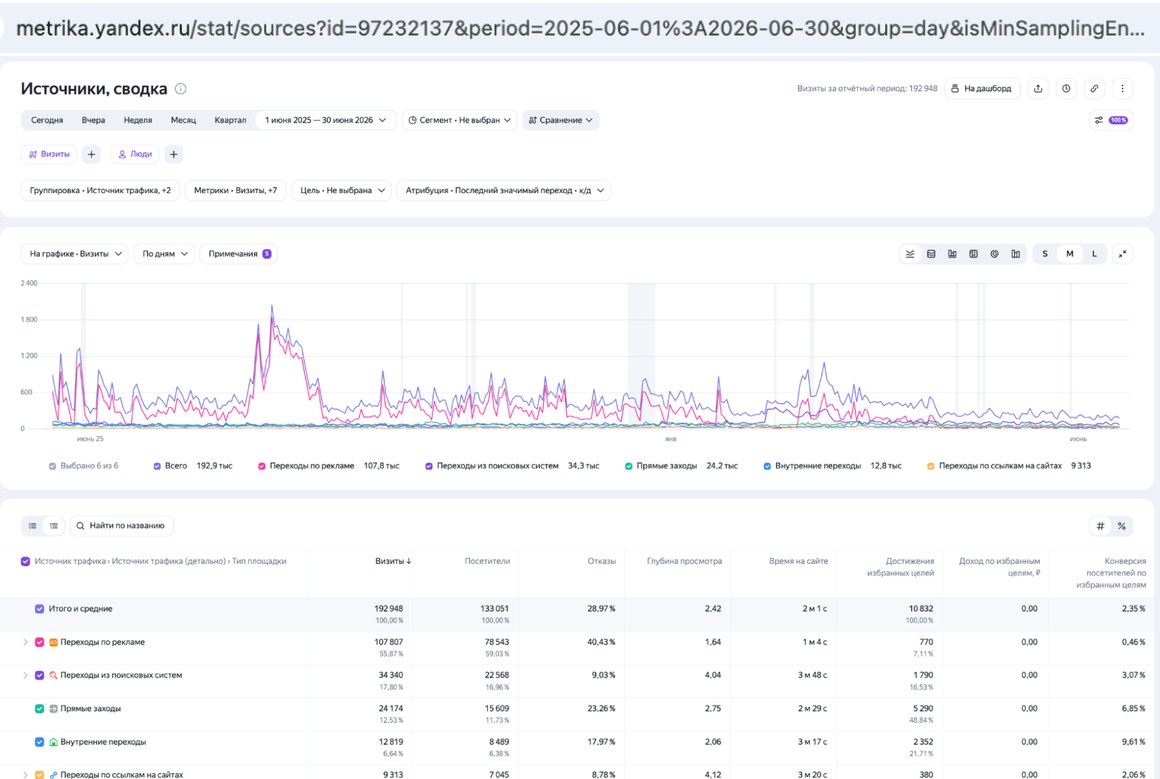Click the info icon next to 'Источники, сводка'

point(181,89)
